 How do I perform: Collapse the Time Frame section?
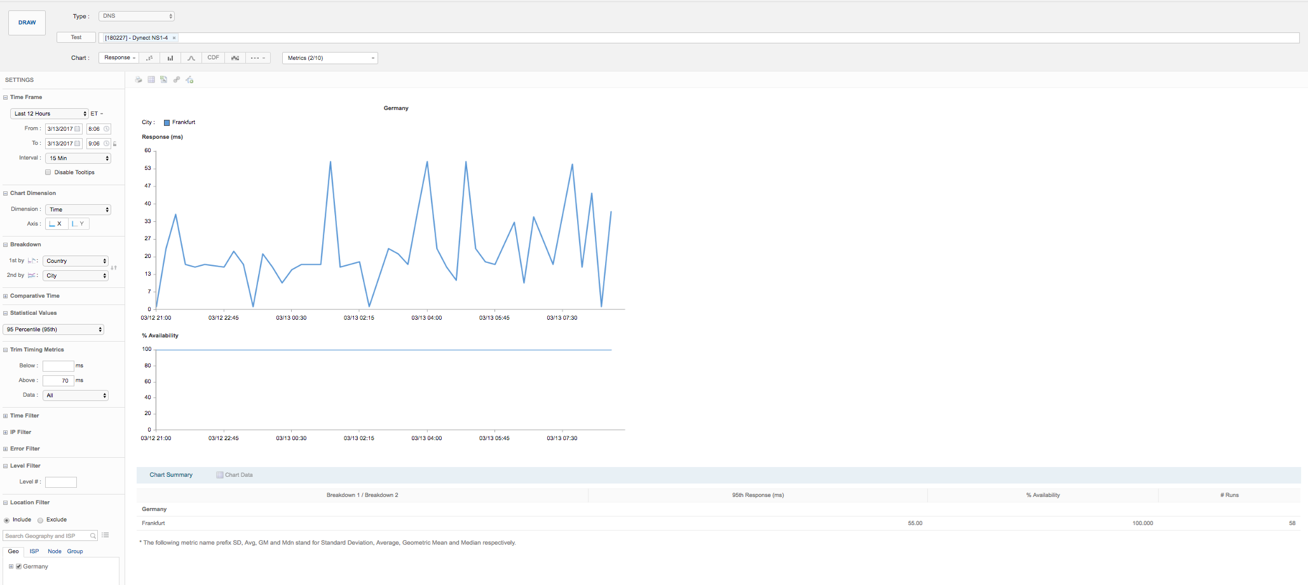(x=6, y=97)
